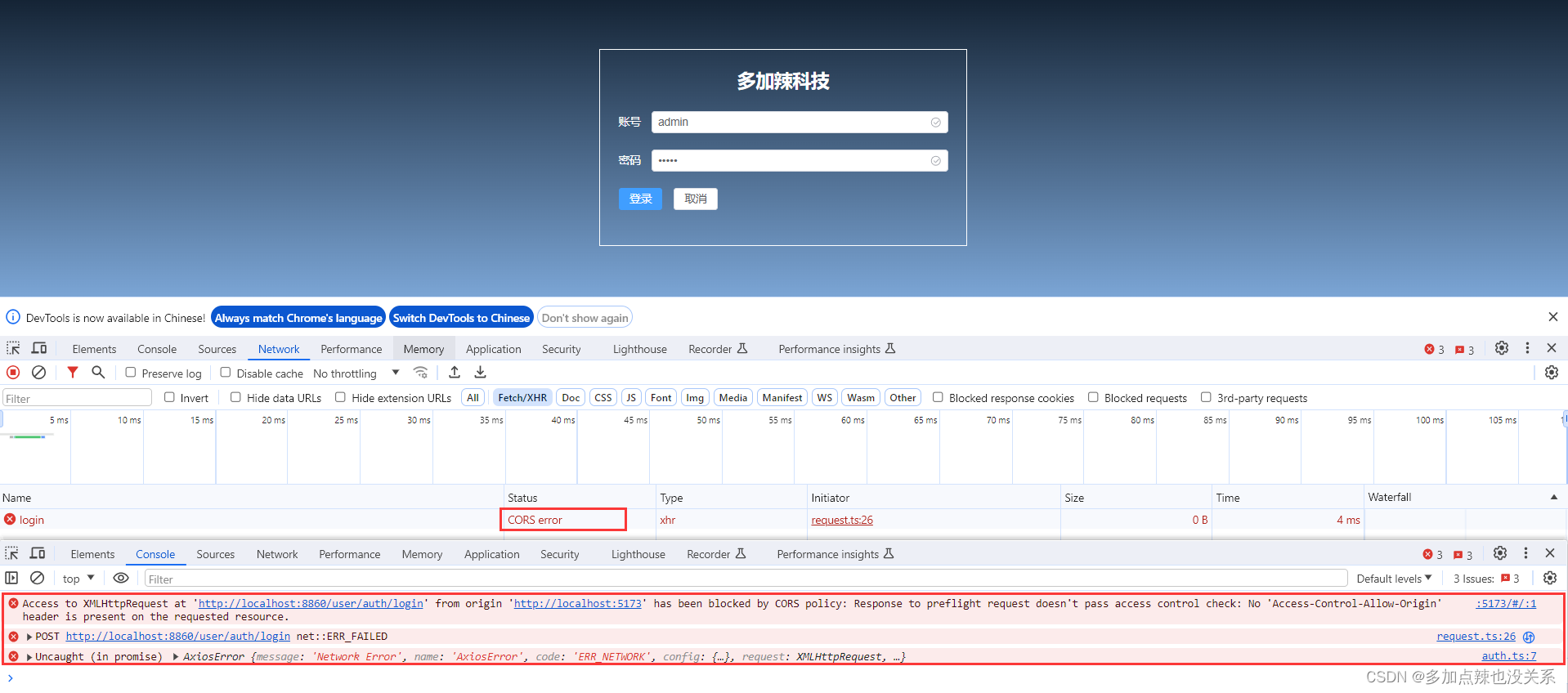Enable Disable cache checkbox
Screen dimensions: 1568x693
(225, 373)
